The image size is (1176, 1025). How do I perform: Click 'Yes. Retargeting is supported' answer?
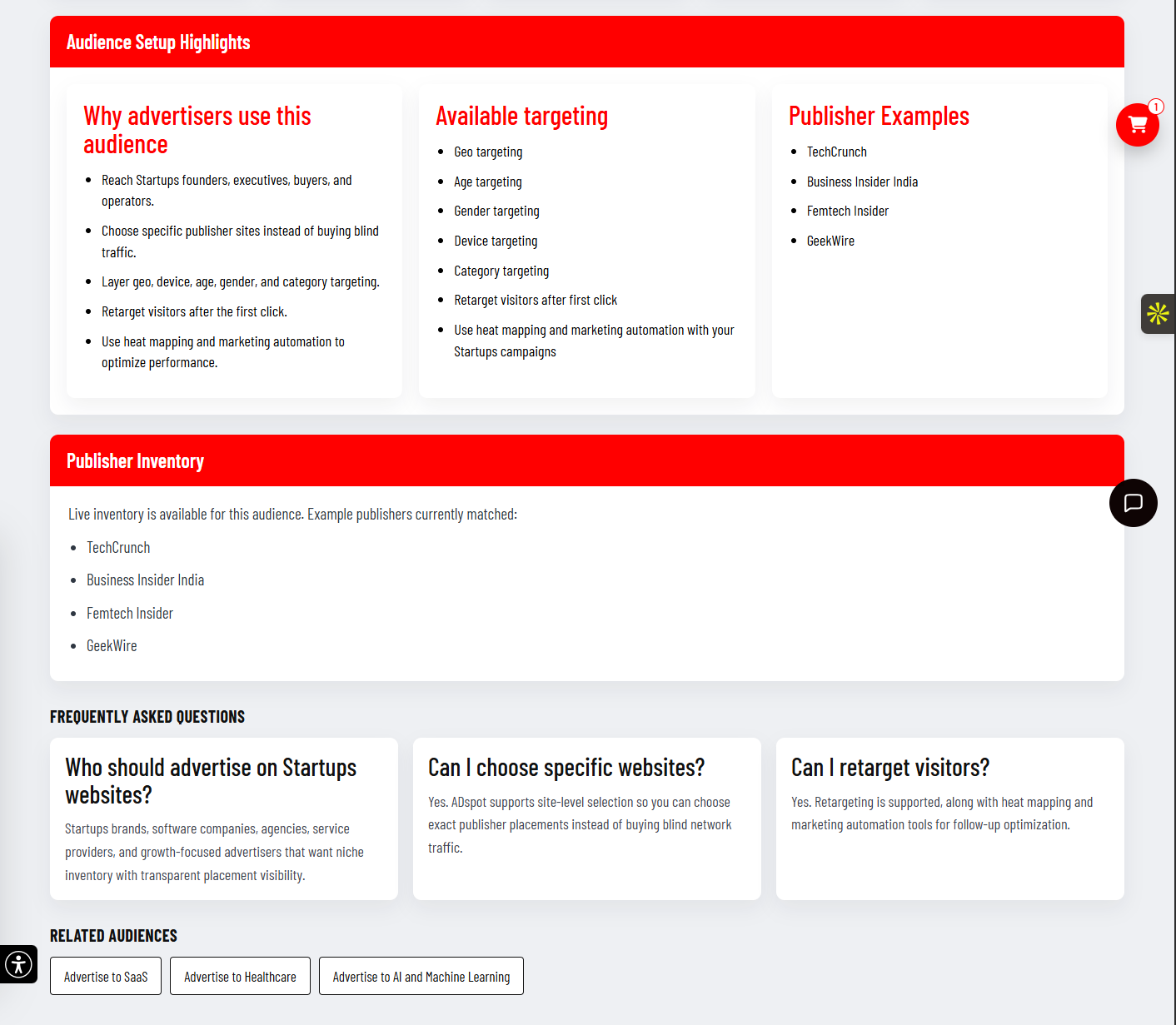coord(942,814)
